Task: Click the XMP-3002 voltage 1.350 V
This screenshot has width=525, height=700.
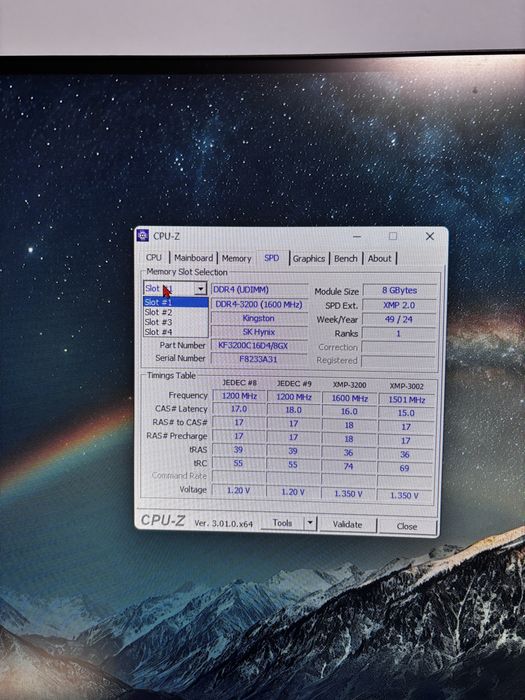Action: (x=404, y=496)
